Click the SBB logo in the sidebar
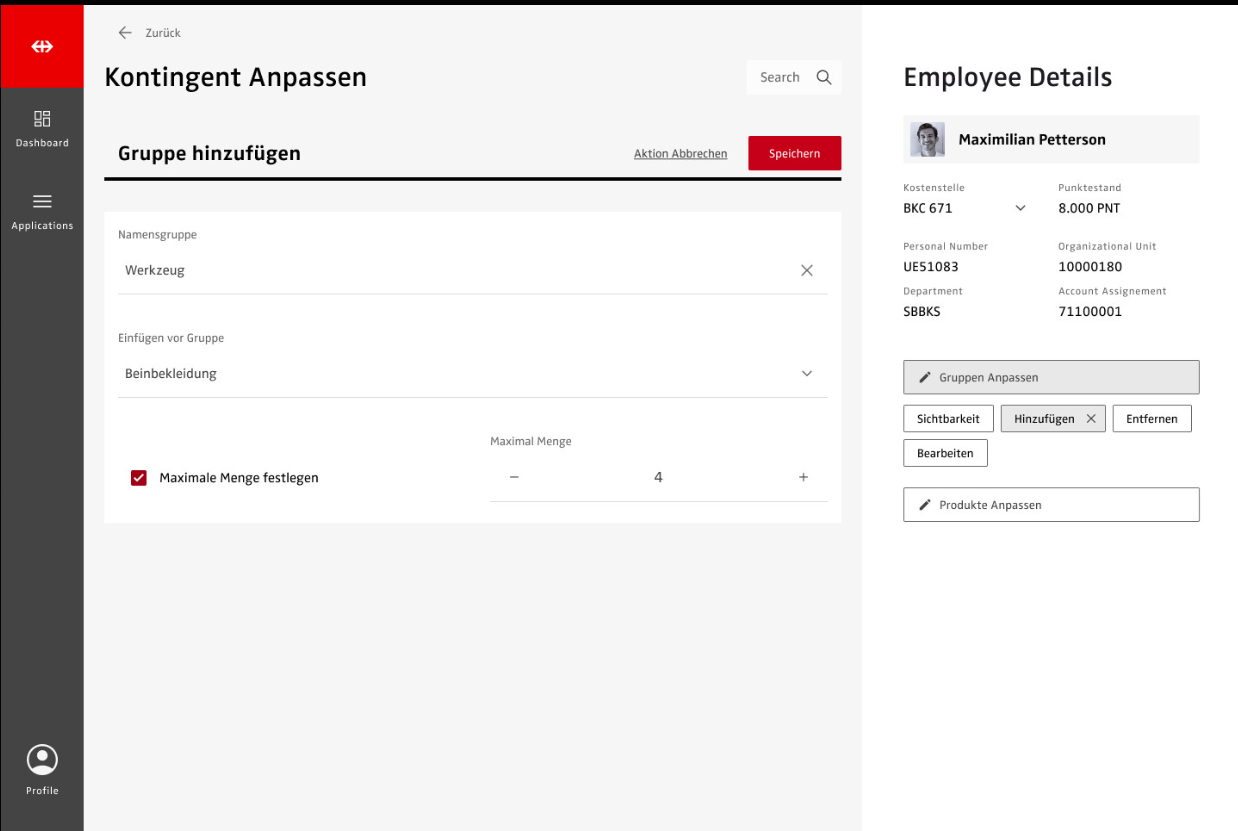The height and width of the screenshot is (831, 1238). (x=42, y=46)
